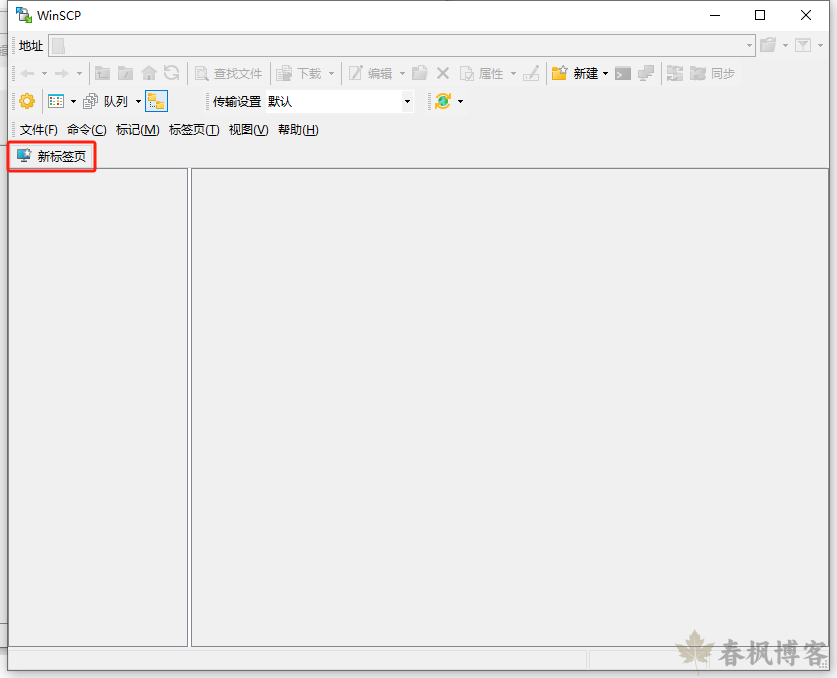Image resolution: width=837 pixels, height=678 pixels.
Task: Open the 文件(F) menu
Action: [x=38, y=130]
